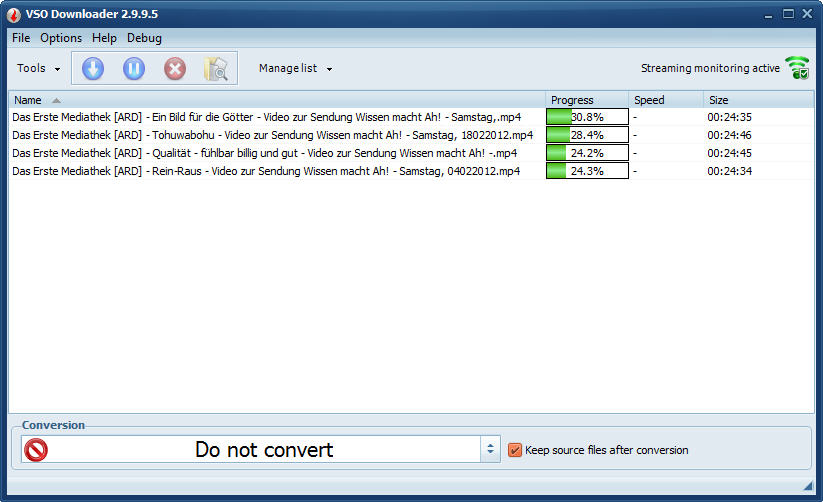This screenshot has height=502, width=823.
Task: Minimize the VSO Downloader window
Action: pyautogui.click(x=768, y=15)
